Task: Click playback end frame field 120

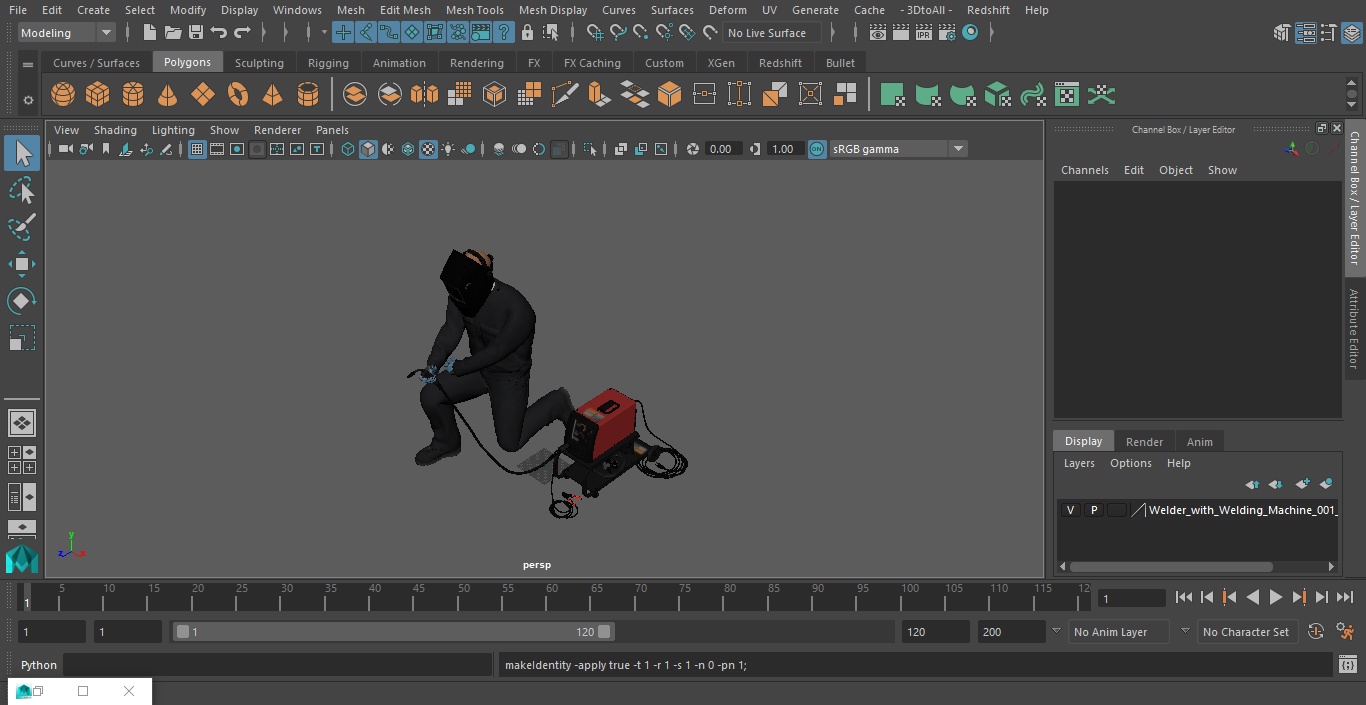Action: [935, 632]
